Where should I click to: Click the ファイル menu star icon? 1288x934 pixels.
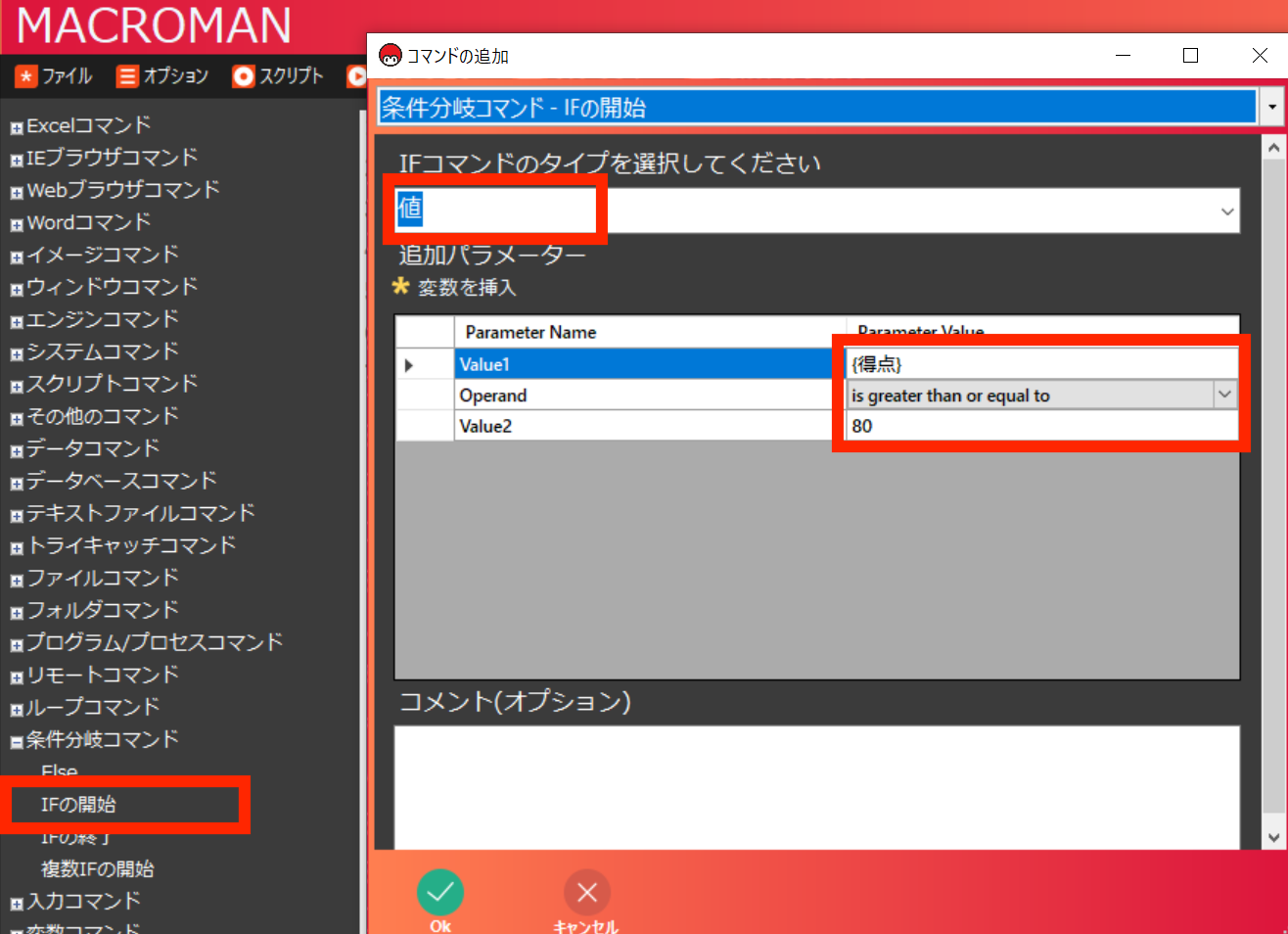pyautogui.click(x=26, y=76)
